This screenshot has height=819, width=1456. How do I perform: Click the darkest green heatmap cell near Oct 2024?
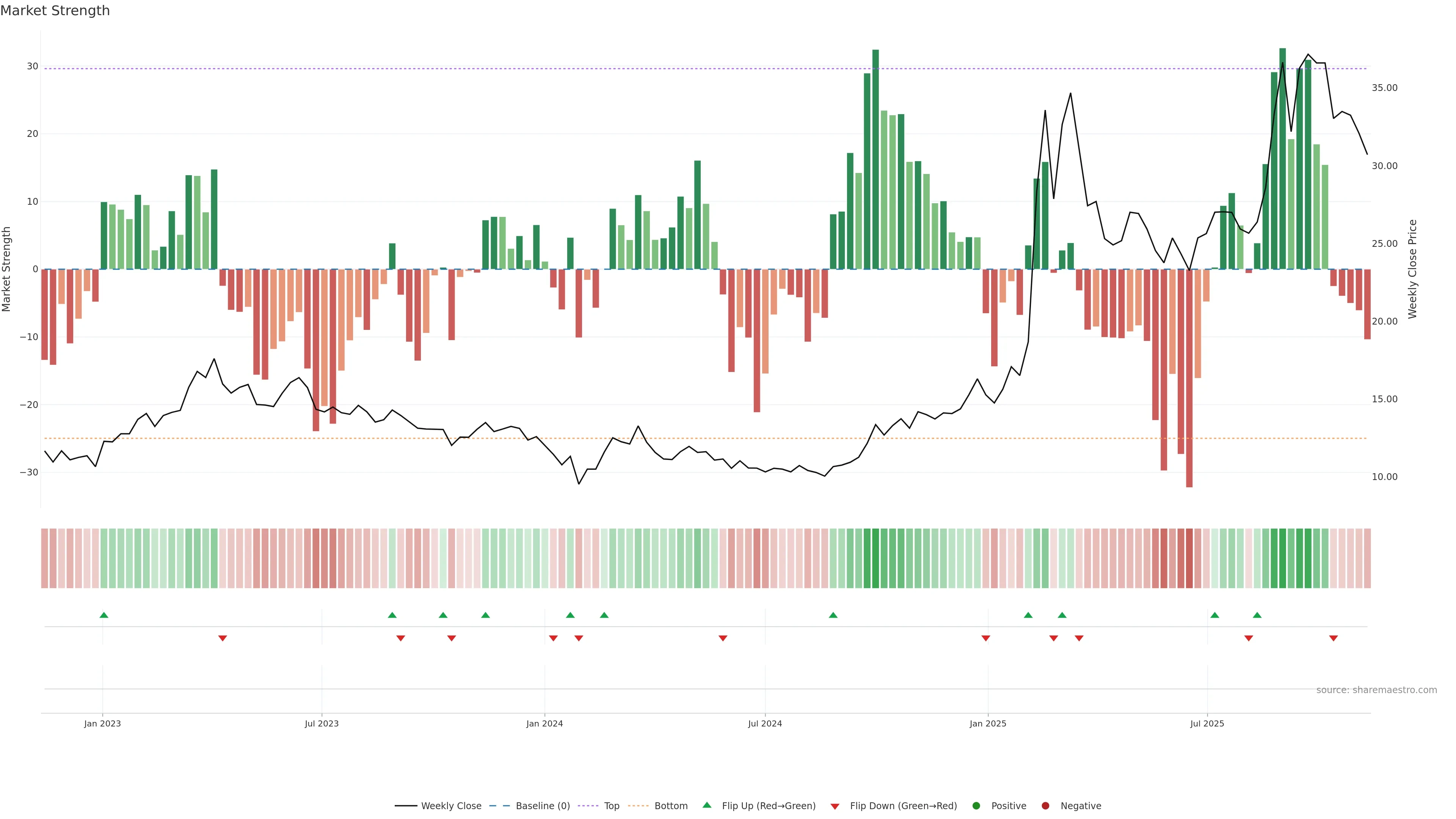(875, 559)
